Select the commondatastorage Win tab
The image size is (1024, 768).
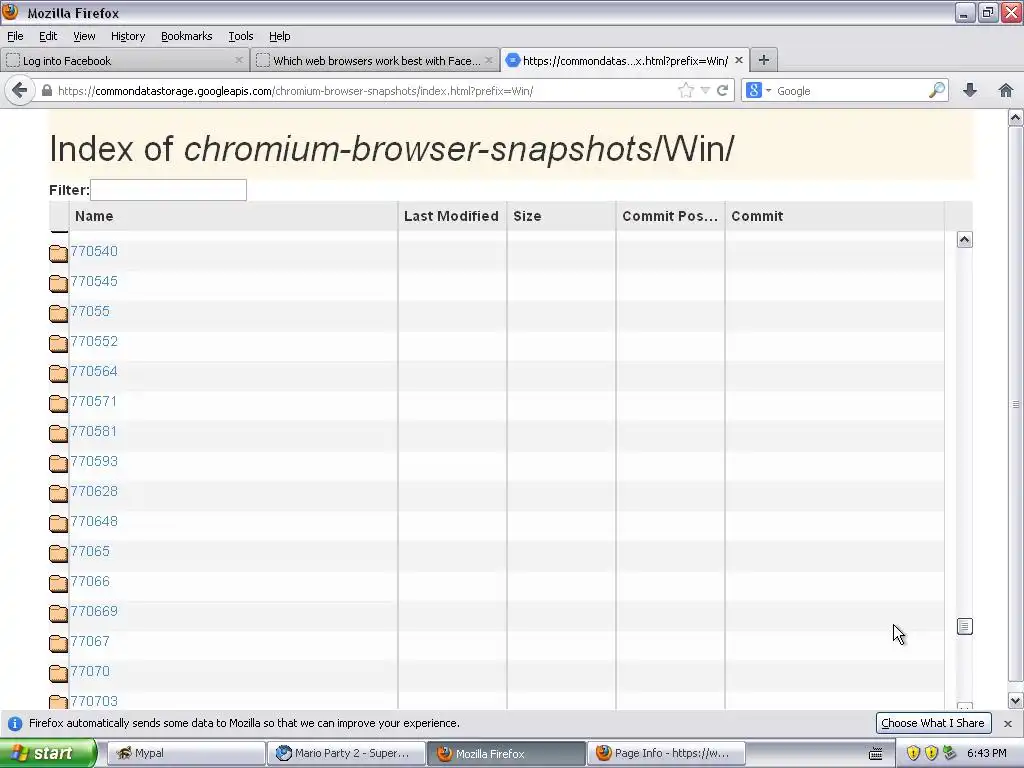[625, 60]
